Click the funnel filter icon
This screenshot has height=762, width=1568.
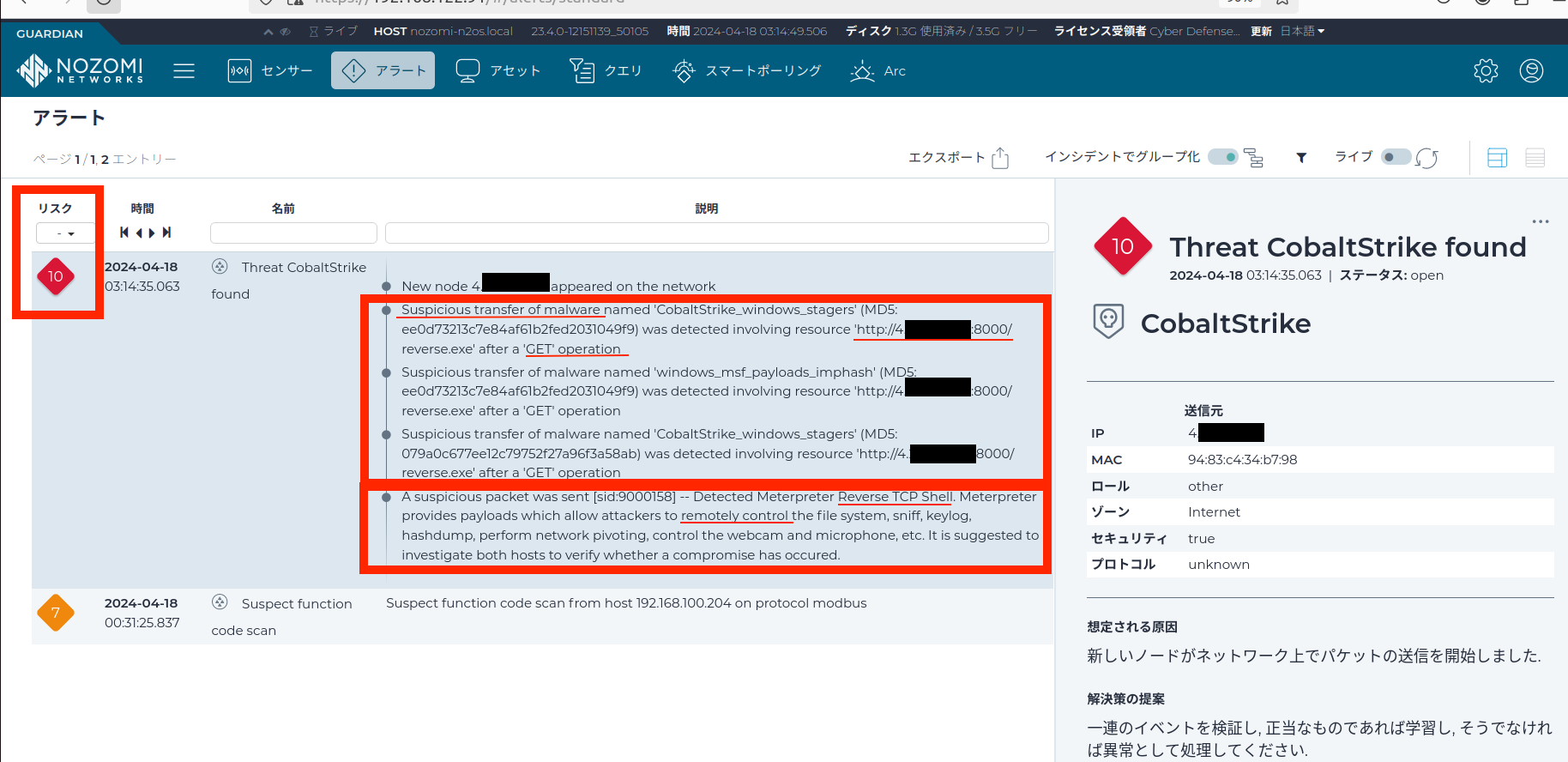1301,158
